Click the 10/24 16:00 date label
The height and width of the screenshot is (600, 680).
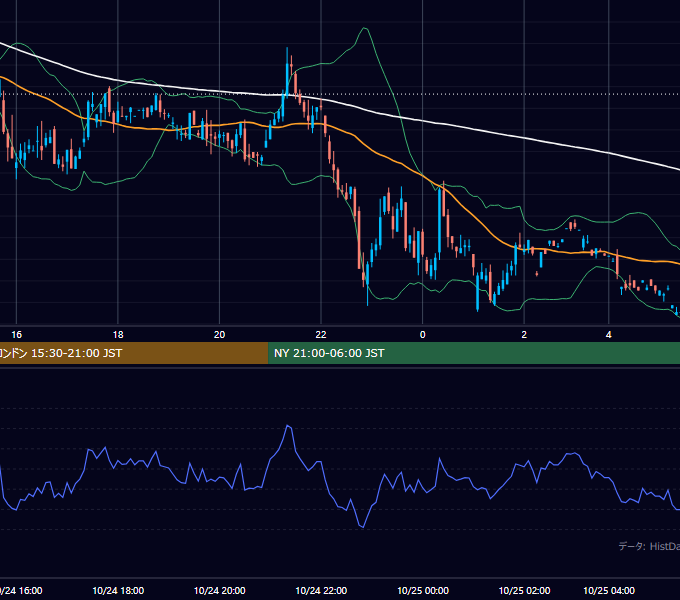(21, 590)
